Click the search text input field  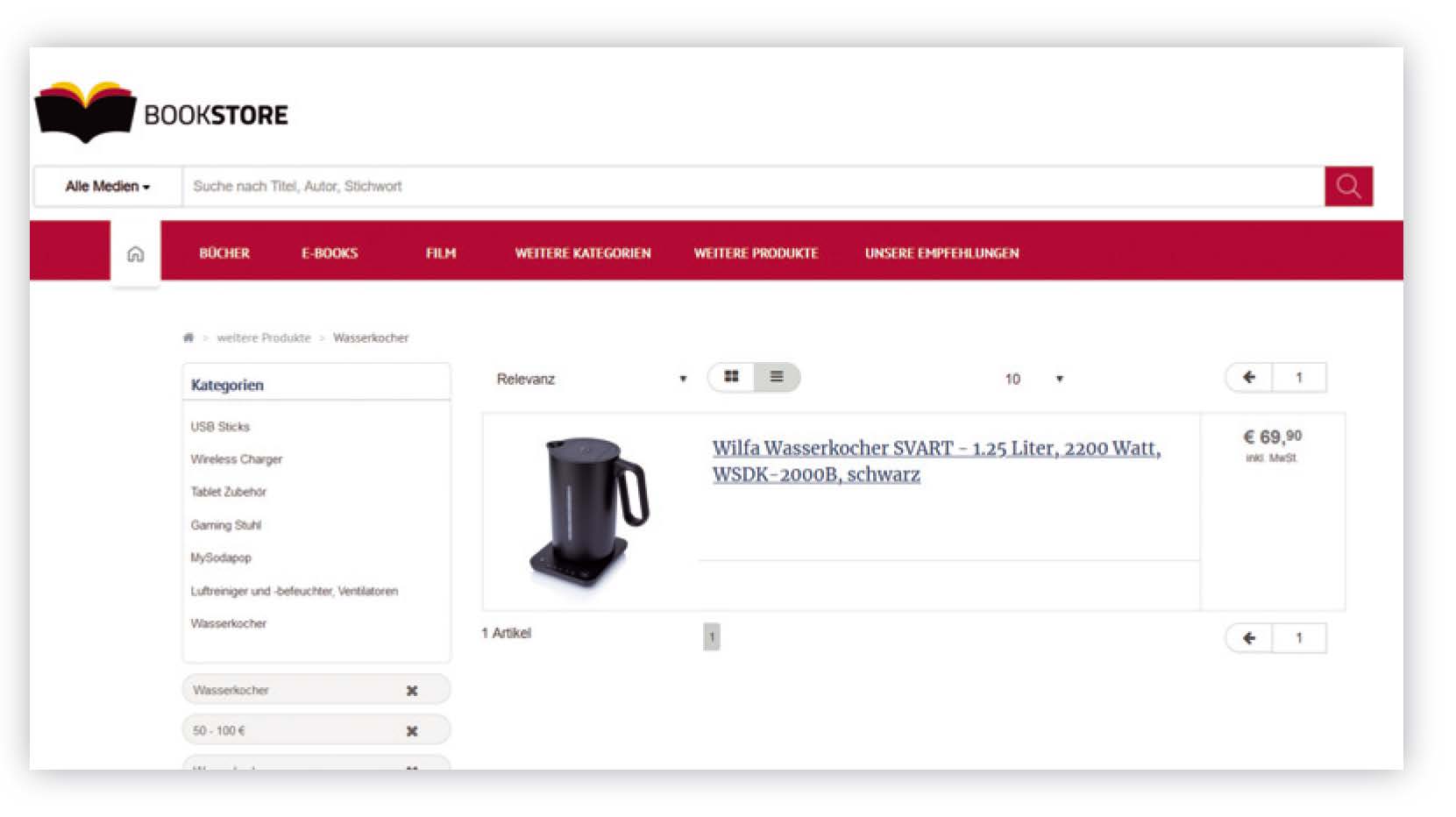click(752, 187)
